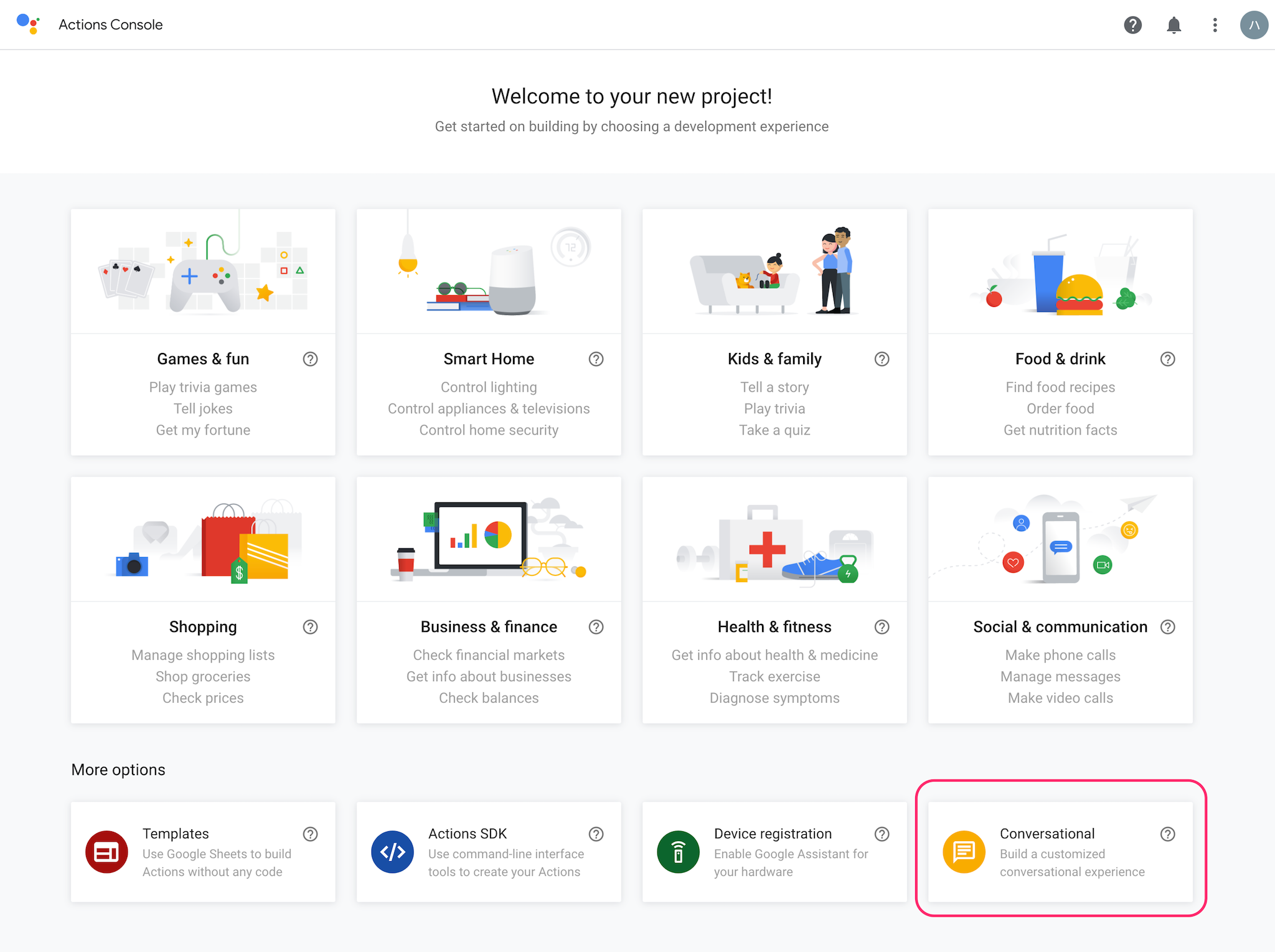The width and height of the screenshot is (1275, 952).
Task: Click the "More options" heading
Action: pyautogui.click(x=118, y=770)
